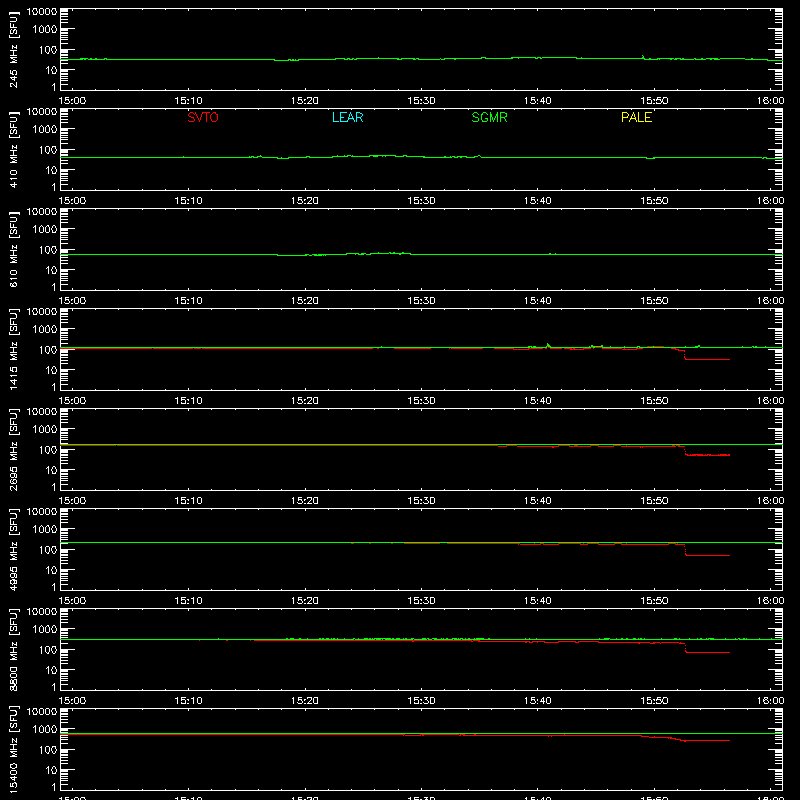Viewport: 800px width, 800px height.
Task: Select the 15400 MHz [SFU] axis title
Action: (13, 749)
